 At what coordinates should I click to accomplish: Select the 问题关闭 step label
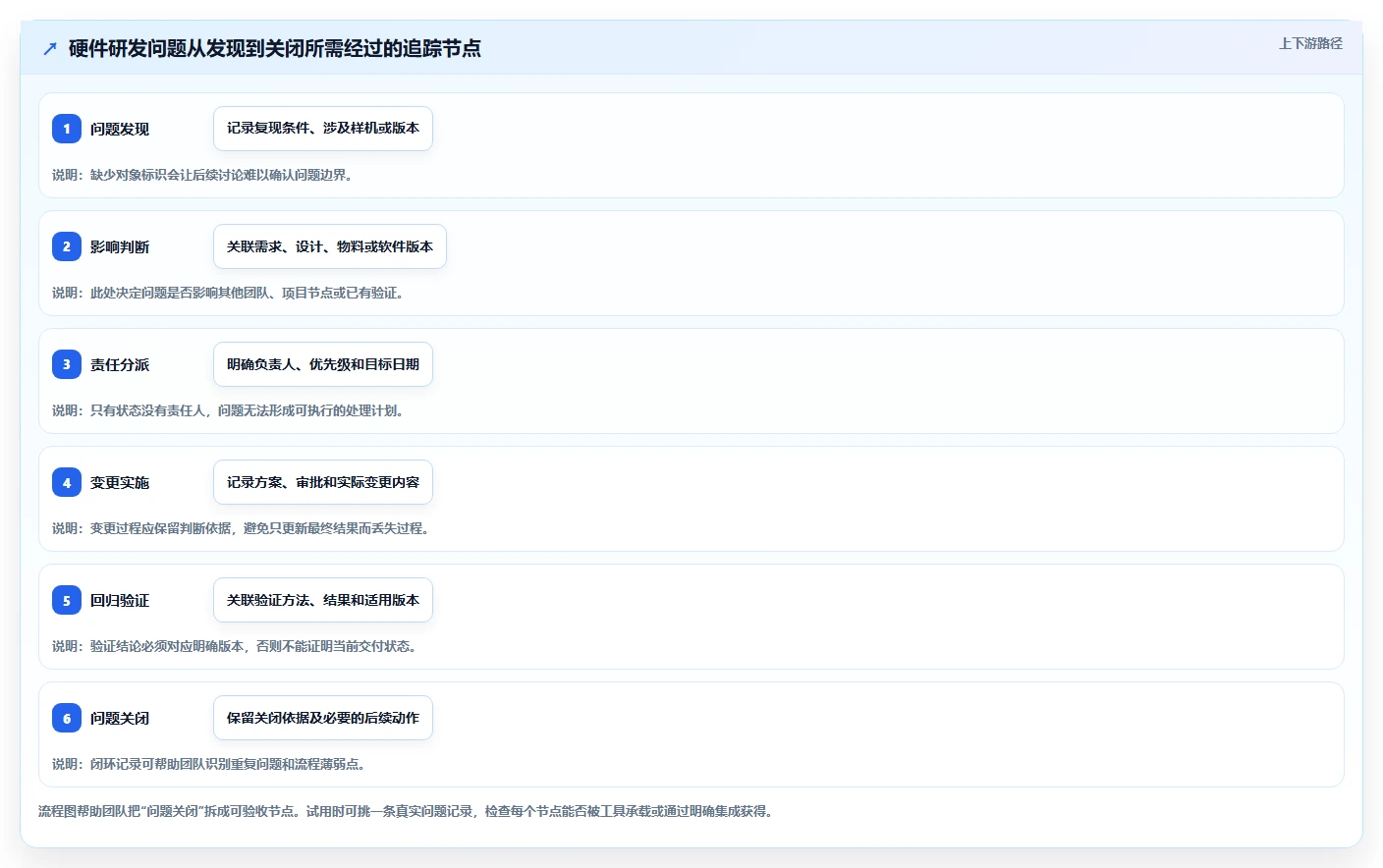[120, 718]
